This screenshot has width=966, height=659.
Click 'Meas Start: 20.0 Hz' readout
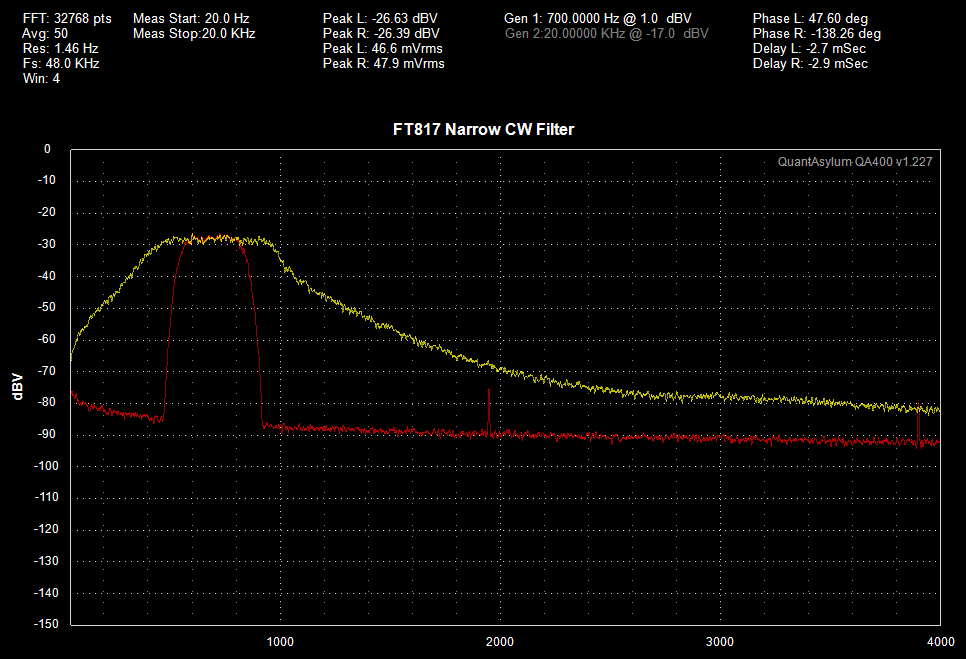click(191, 18)
